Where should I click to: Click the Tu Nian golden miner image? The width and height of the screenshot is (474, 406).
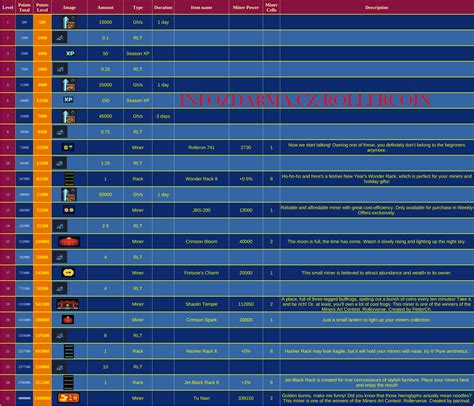(x=68, y=398)
